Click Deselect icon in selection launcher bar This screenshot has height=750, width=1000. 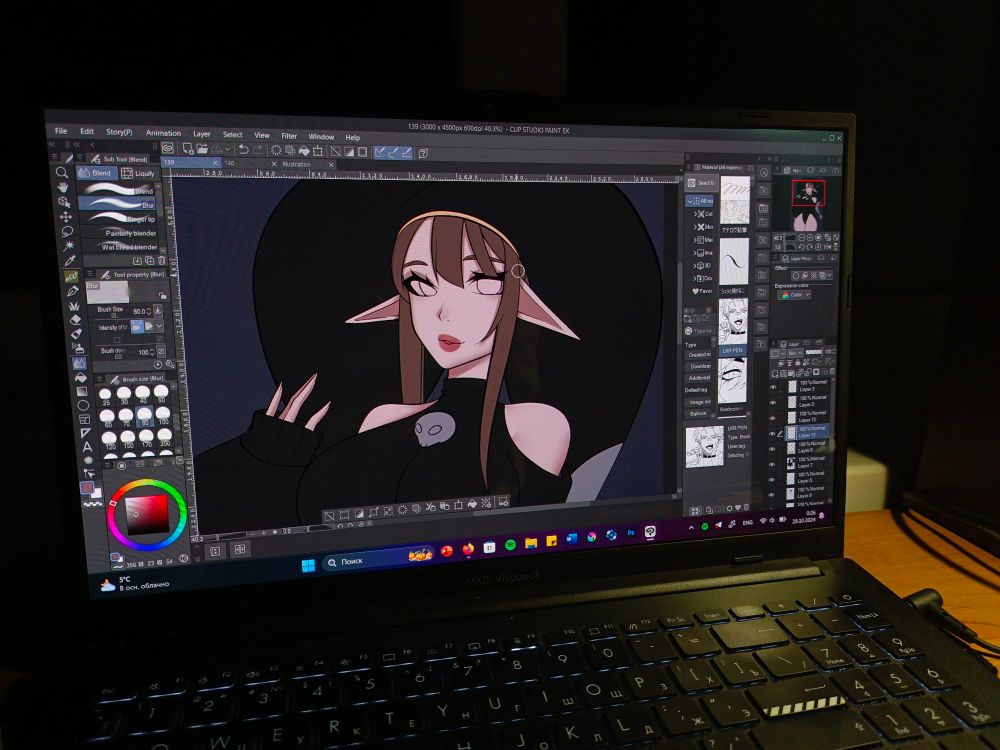point(330,515)
